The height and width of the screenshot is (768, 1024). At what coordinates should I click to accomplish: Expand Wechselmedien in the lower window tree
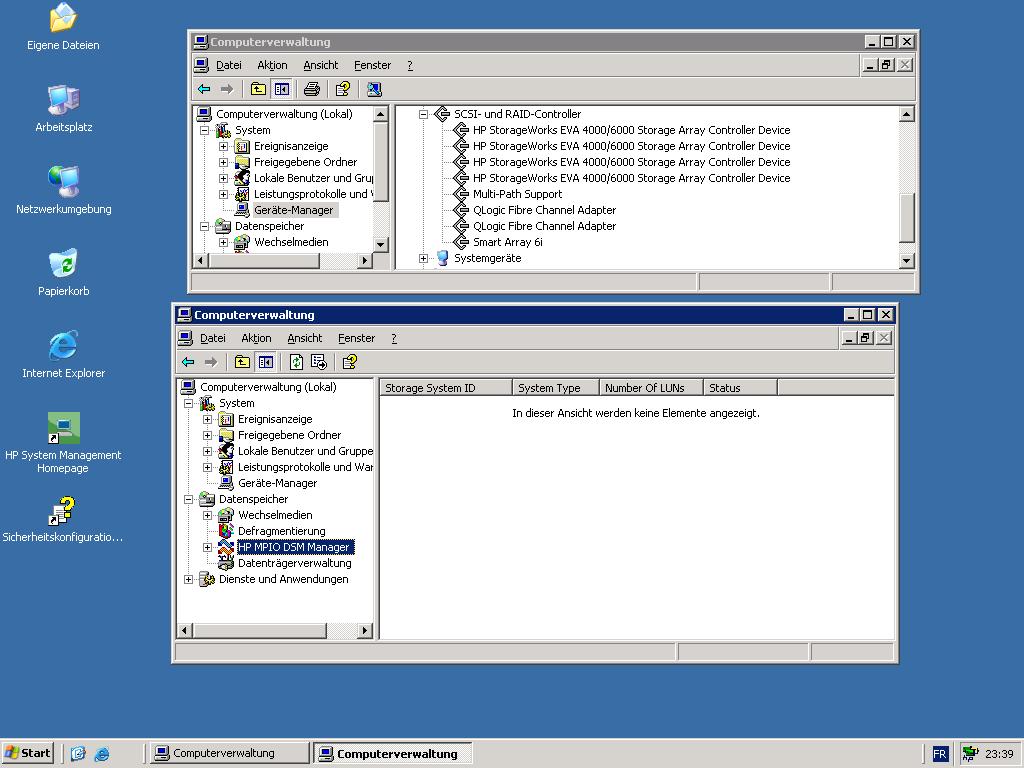click(x=208, y=515)
